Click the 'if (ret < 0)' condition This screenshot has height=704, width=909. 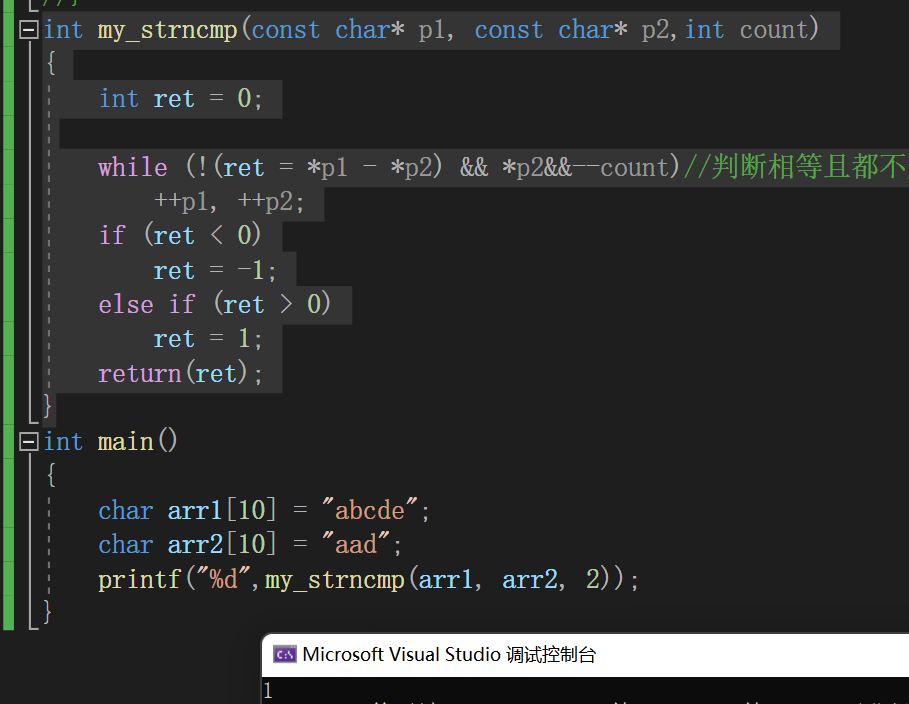[180, 236]
